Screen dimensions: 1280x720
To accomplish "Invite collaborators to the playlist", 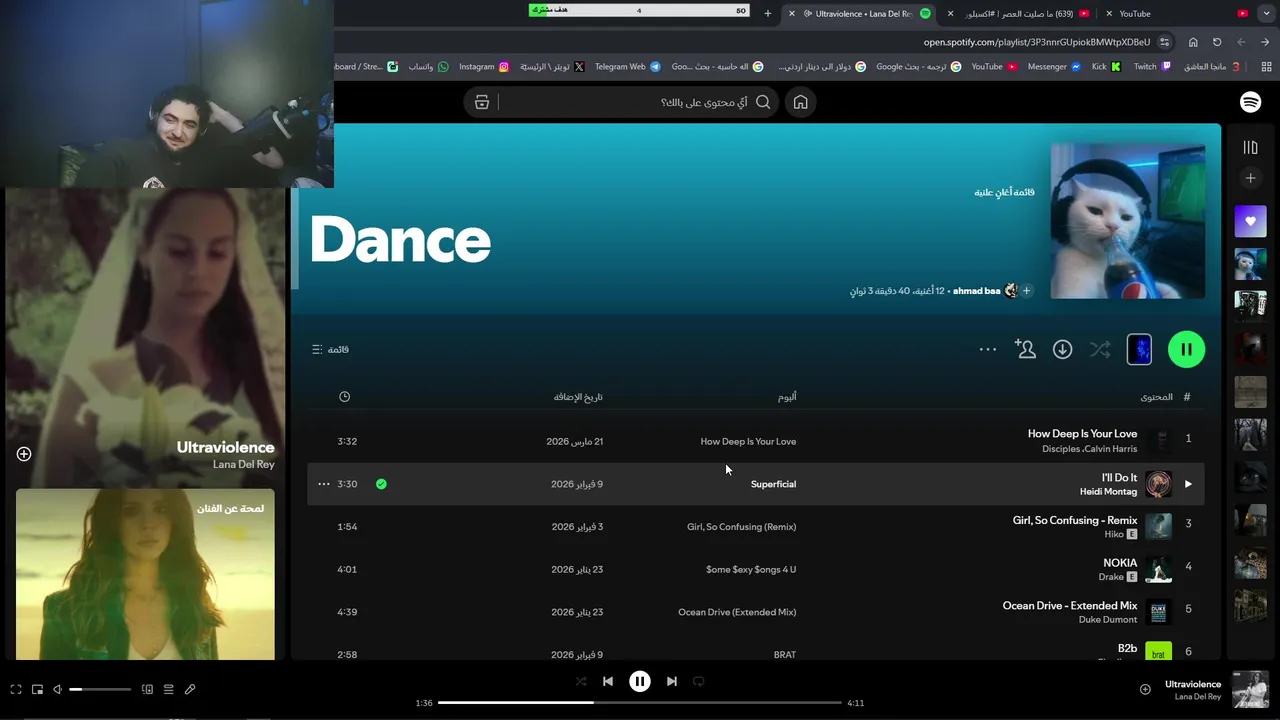I will [x=1025, y=349].
